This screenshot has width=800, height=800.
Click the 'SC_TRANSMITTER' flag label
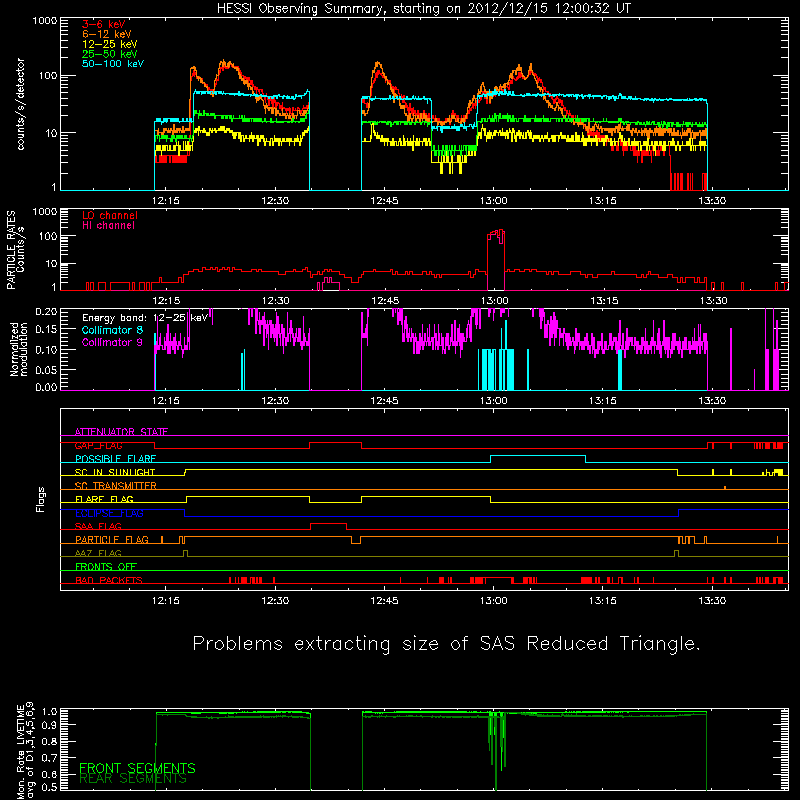pyautogui.click(x=116, y=486)
